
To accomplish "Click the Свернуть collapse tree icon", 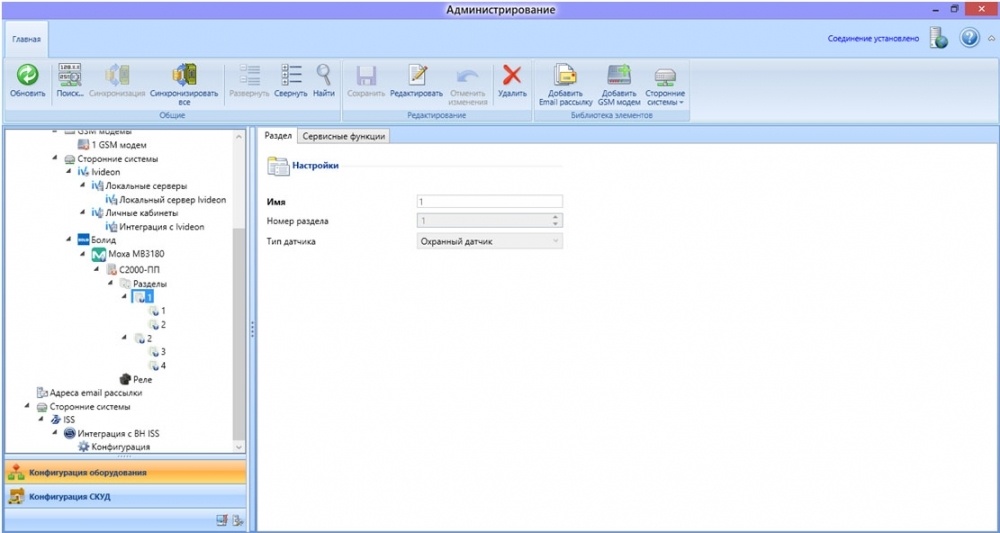I will [291, 75].
